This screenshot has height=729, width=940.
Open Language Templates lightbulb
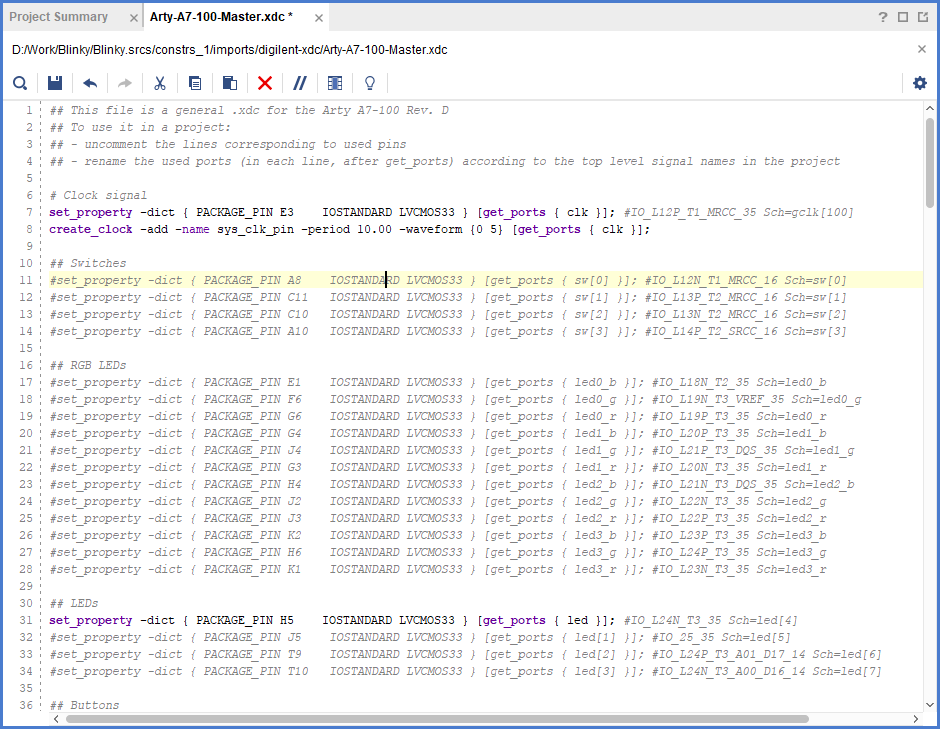[x=370, y=83]
